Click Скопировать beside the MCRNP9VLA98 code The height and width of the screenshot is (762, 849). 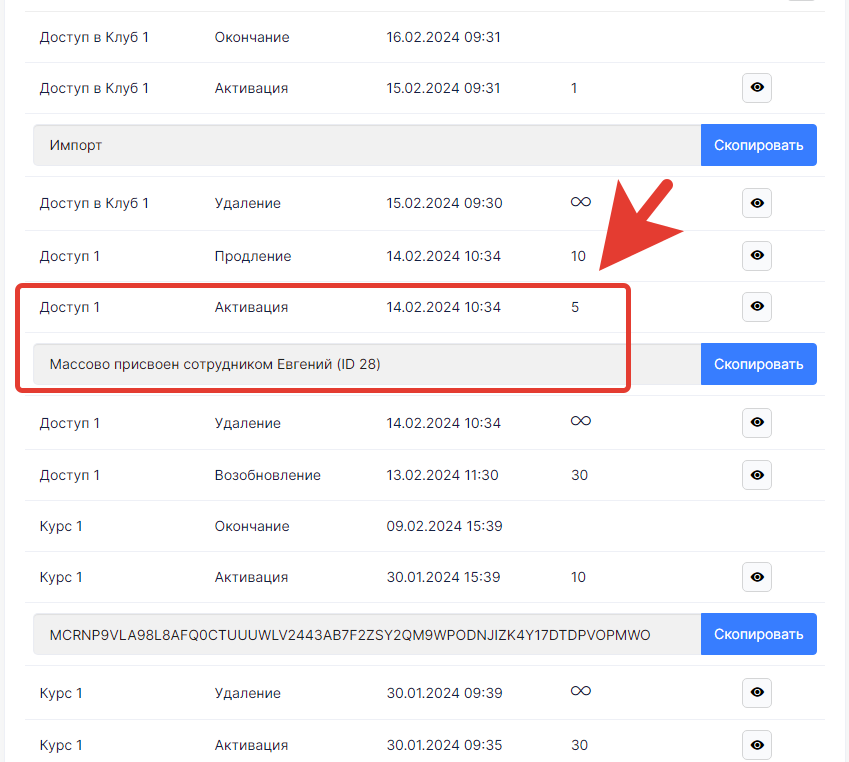pos(758,634)
